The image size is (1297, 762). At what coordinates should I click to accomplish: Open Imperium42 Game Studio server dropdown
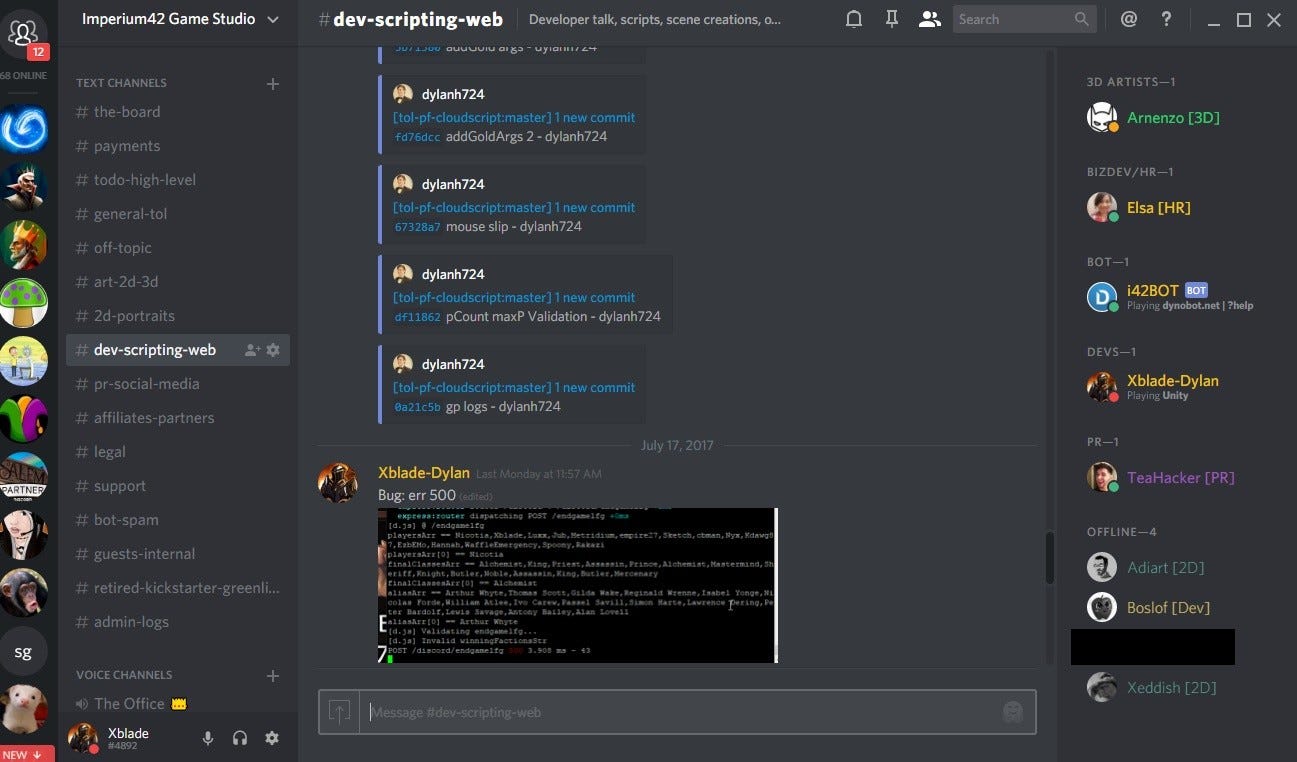pyautogui.click(x=180, y=19)
